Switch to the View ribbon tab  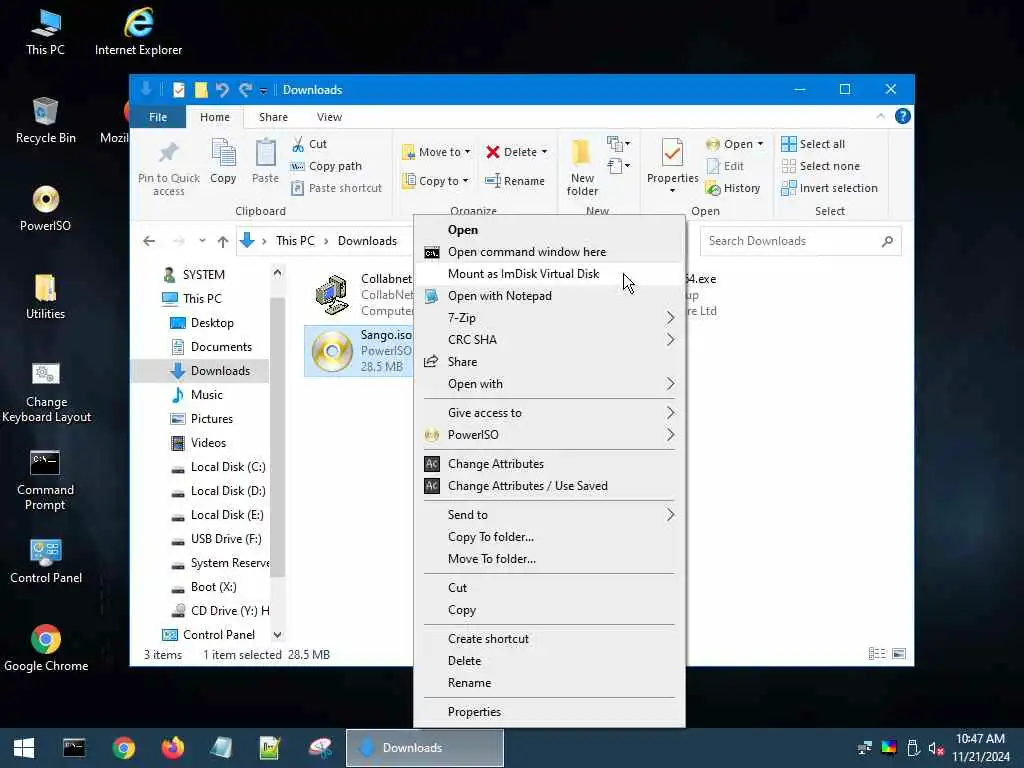329,117
